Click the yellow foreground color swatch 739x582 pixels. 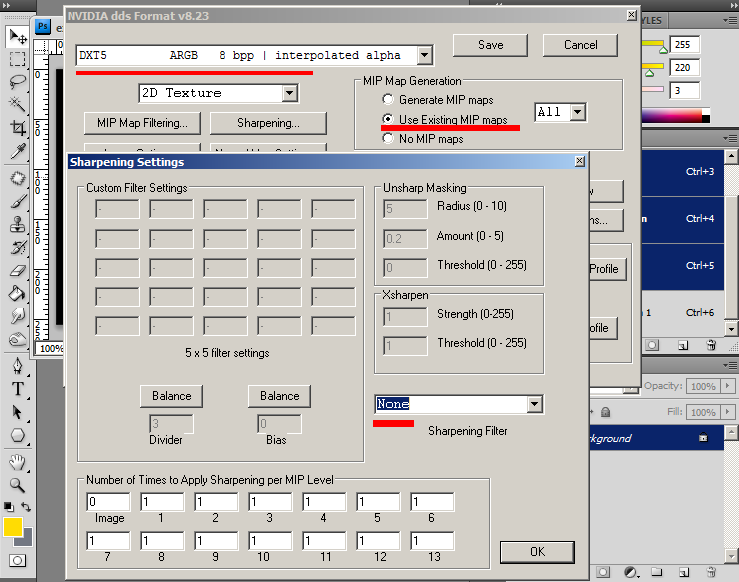pos(13,527)
